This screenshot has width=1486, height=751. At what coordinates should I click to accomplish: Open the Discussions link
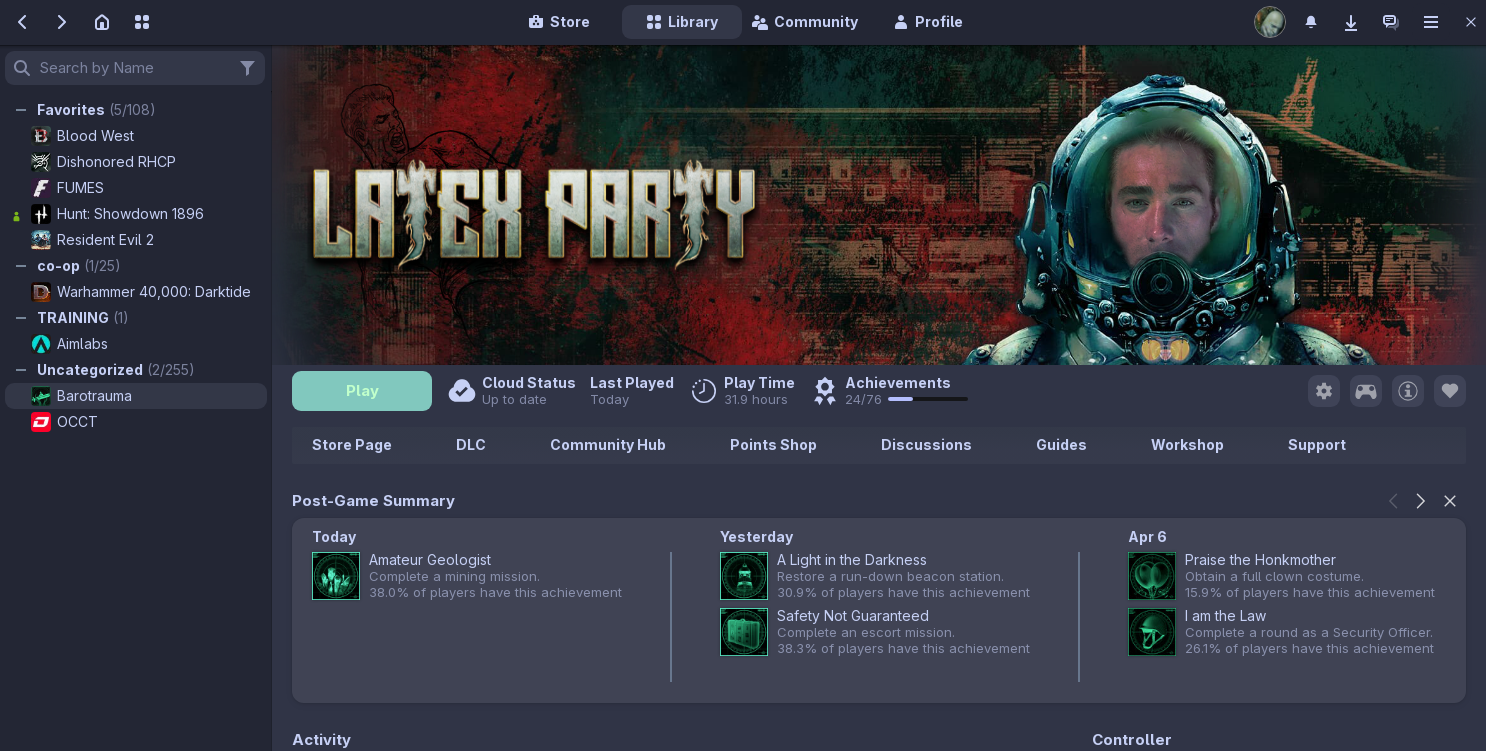click(926, 445)
